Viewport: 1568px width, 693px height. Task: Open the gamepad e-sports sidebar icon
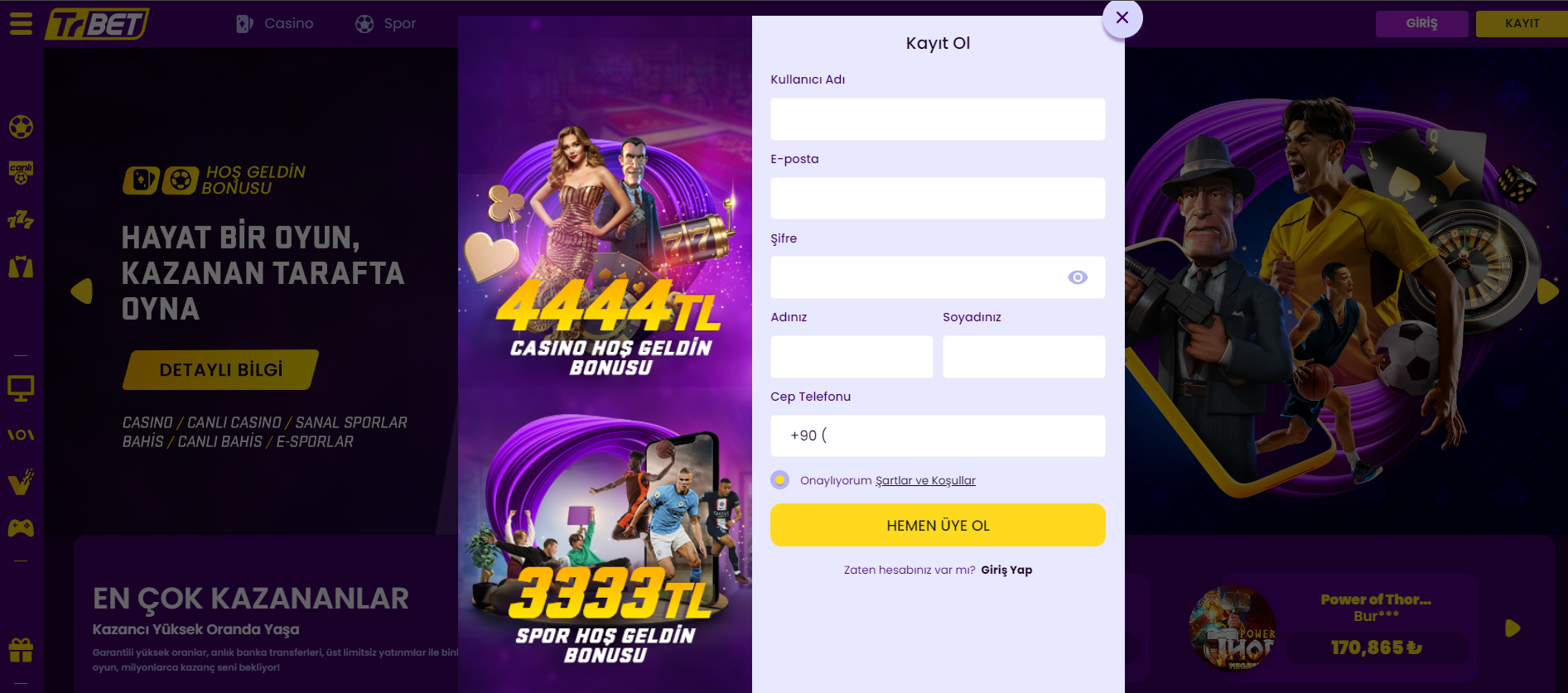click(21, 527)
